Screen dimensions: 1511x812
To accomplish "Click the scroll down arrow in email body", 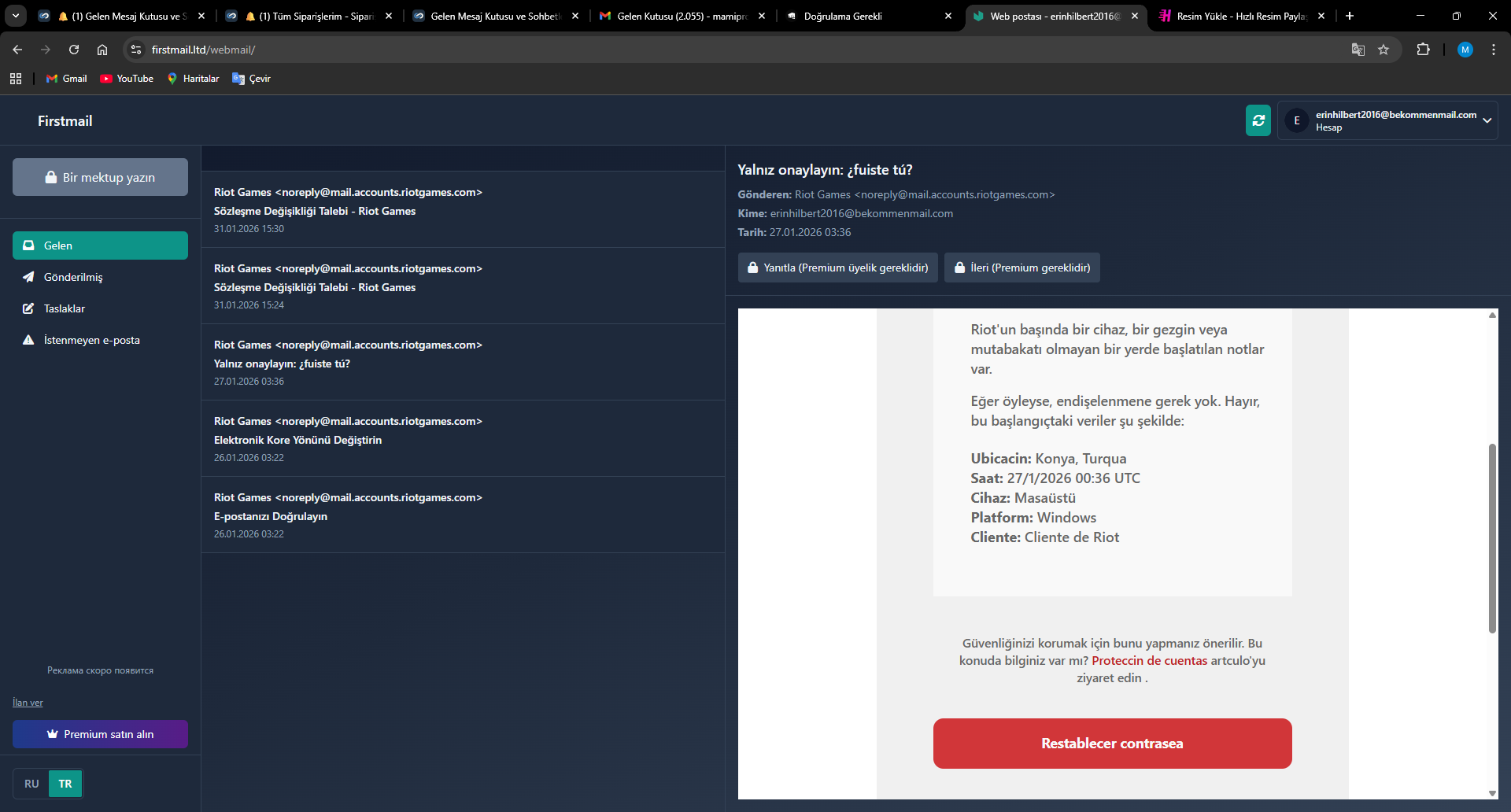I will point(1492,793).
